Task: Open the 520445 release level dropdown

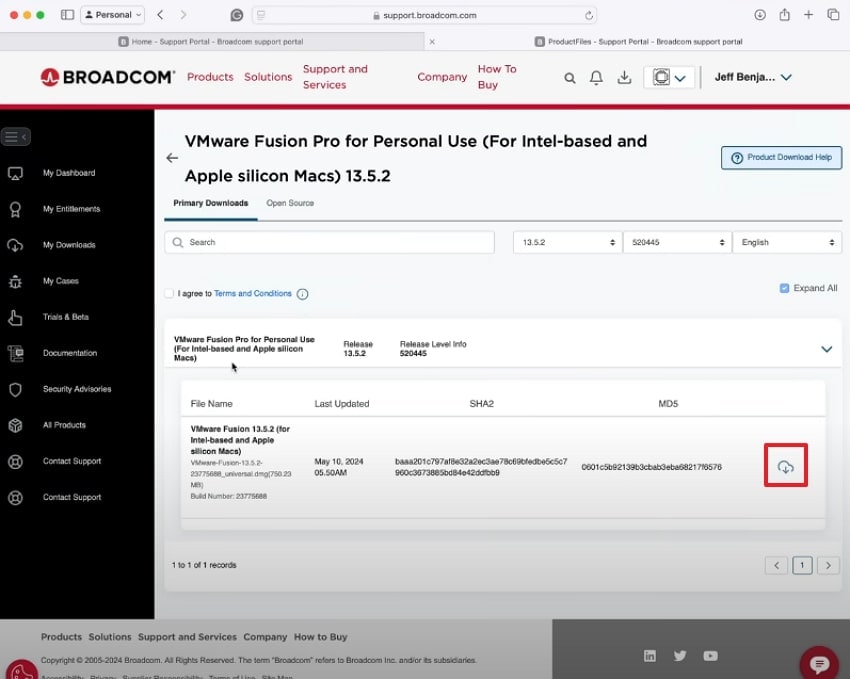Action: 677,242
